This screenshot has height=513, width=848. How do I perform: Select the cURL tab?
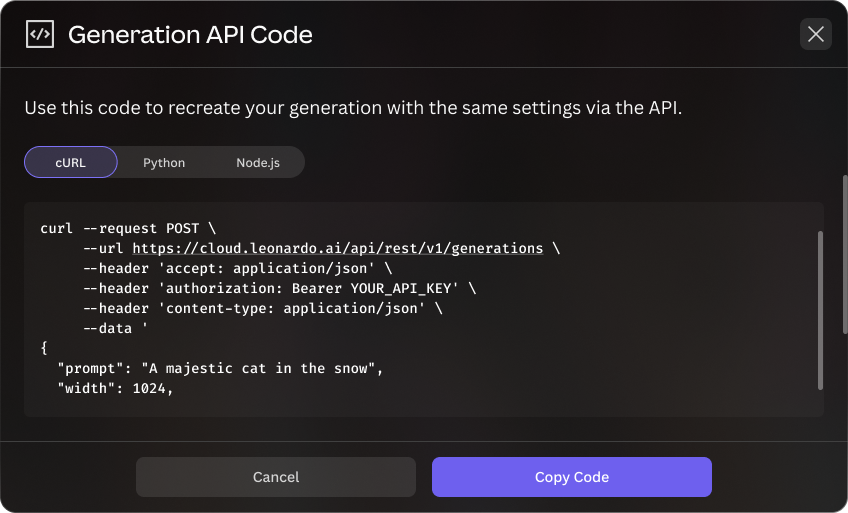pyautogui.click(x=71, y=162)
